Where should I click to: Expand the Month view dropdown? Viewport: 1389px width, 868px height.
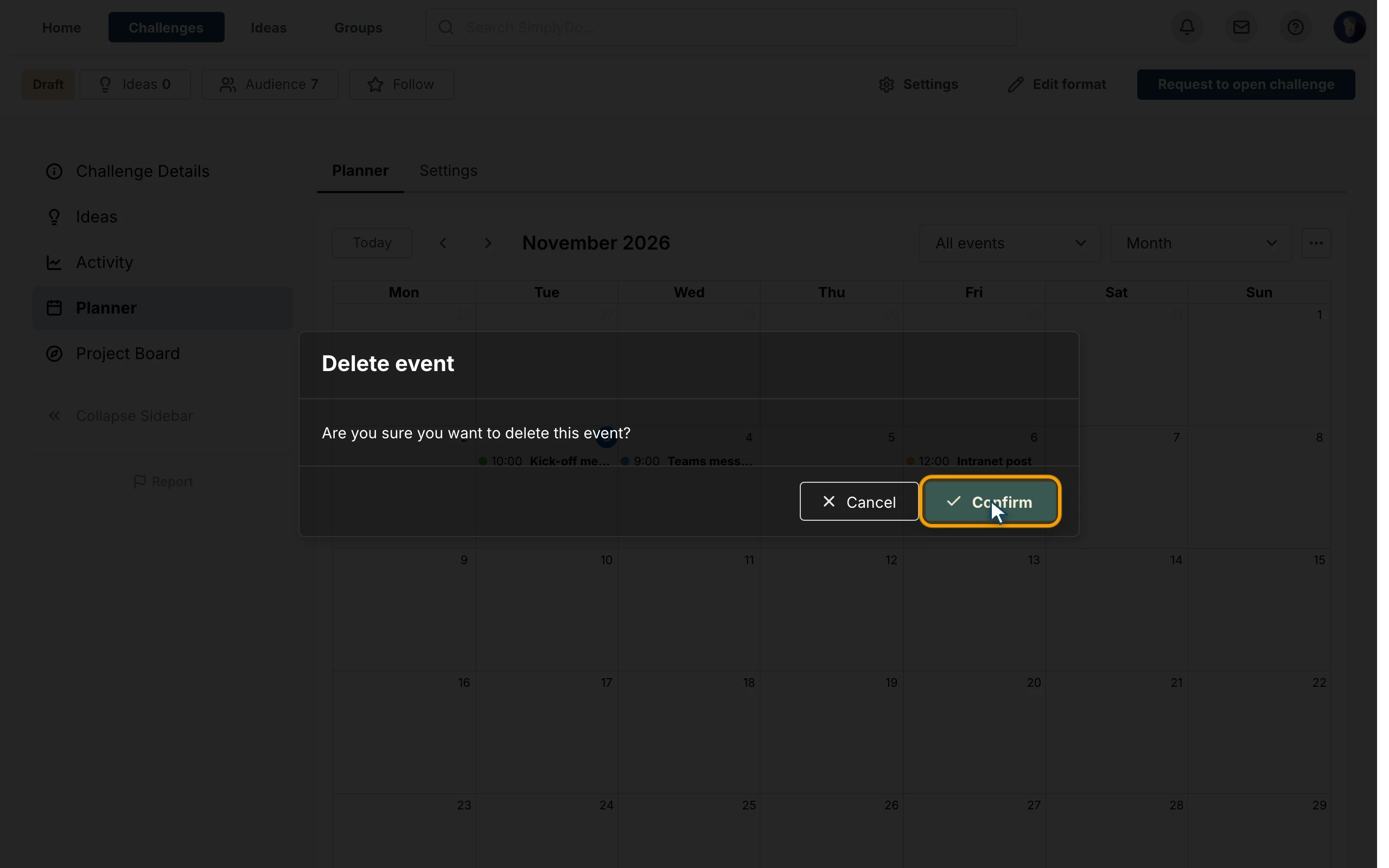coord(1201,243)
